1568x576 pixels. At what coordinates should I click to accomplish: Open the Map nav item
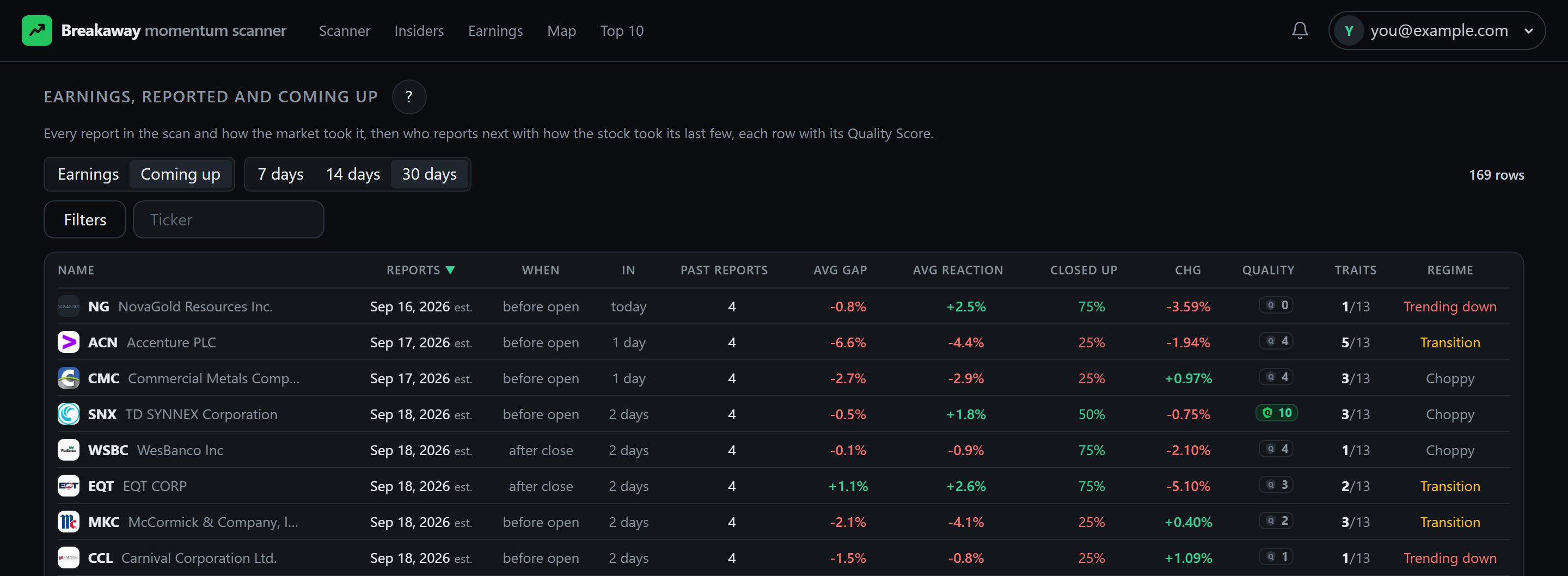pos(561,30)
